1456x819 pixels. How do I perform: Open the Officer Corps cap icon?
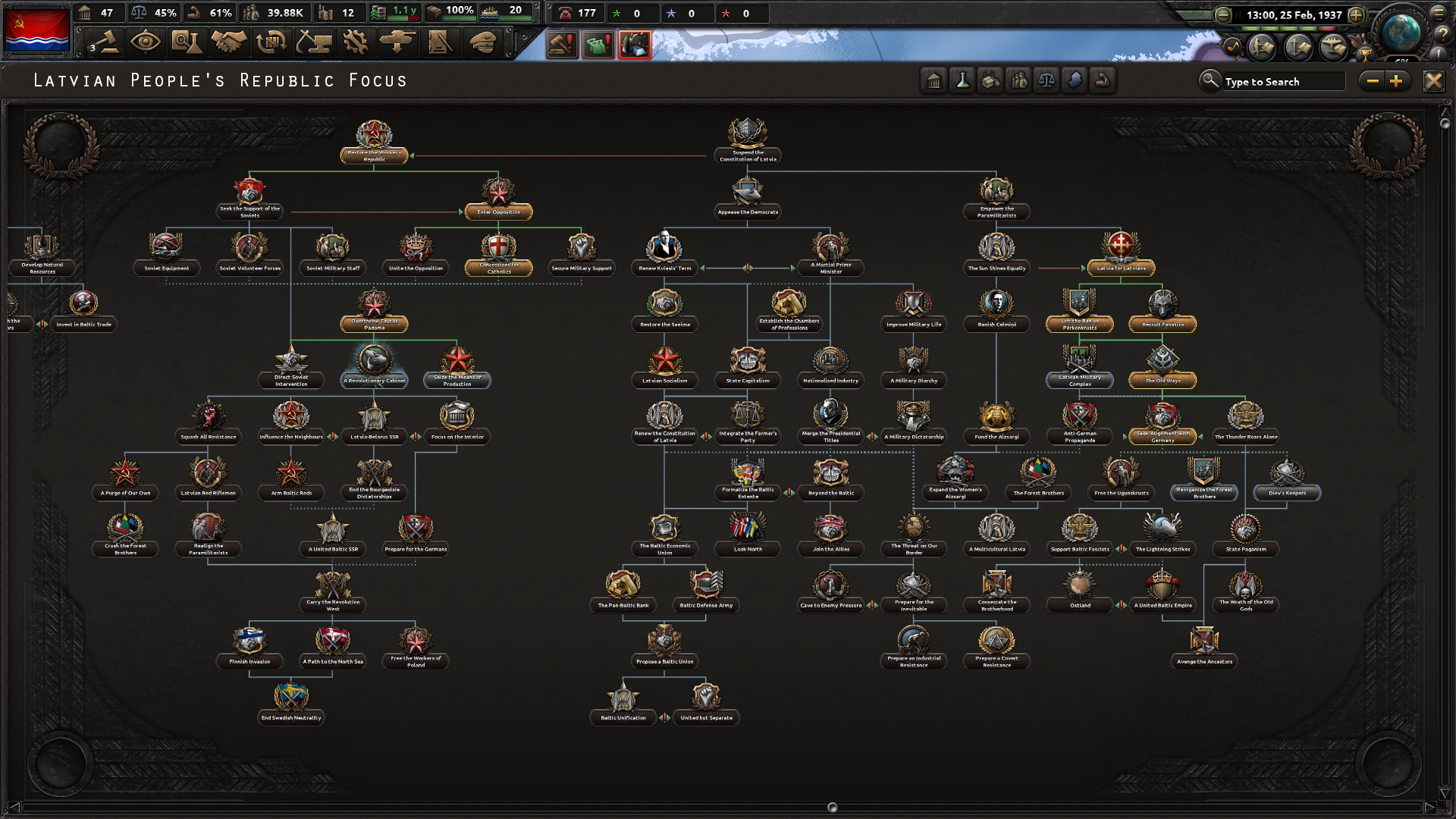[x=482, y=42]
